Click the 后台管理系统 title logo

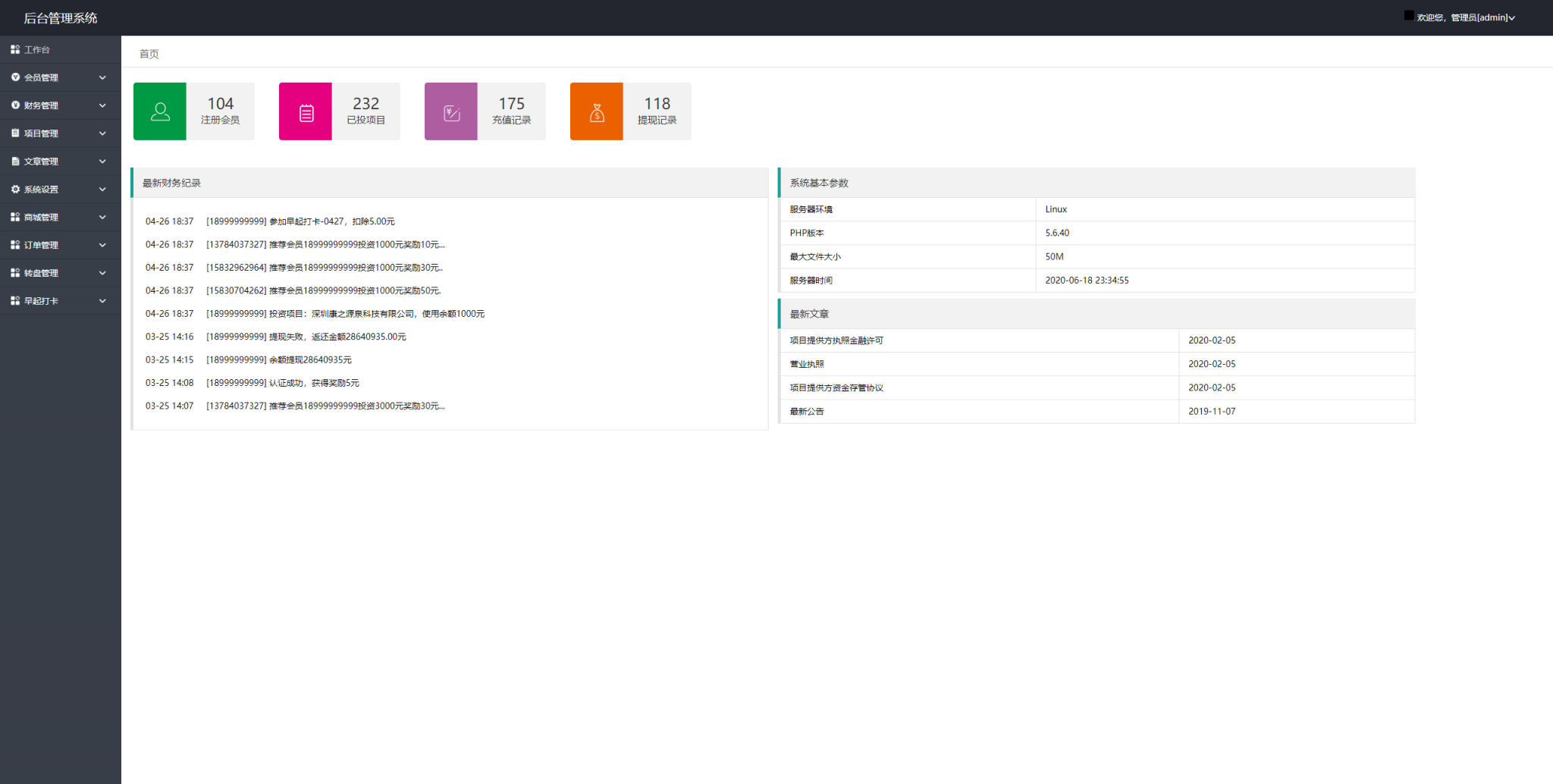[x=61, y=17]
